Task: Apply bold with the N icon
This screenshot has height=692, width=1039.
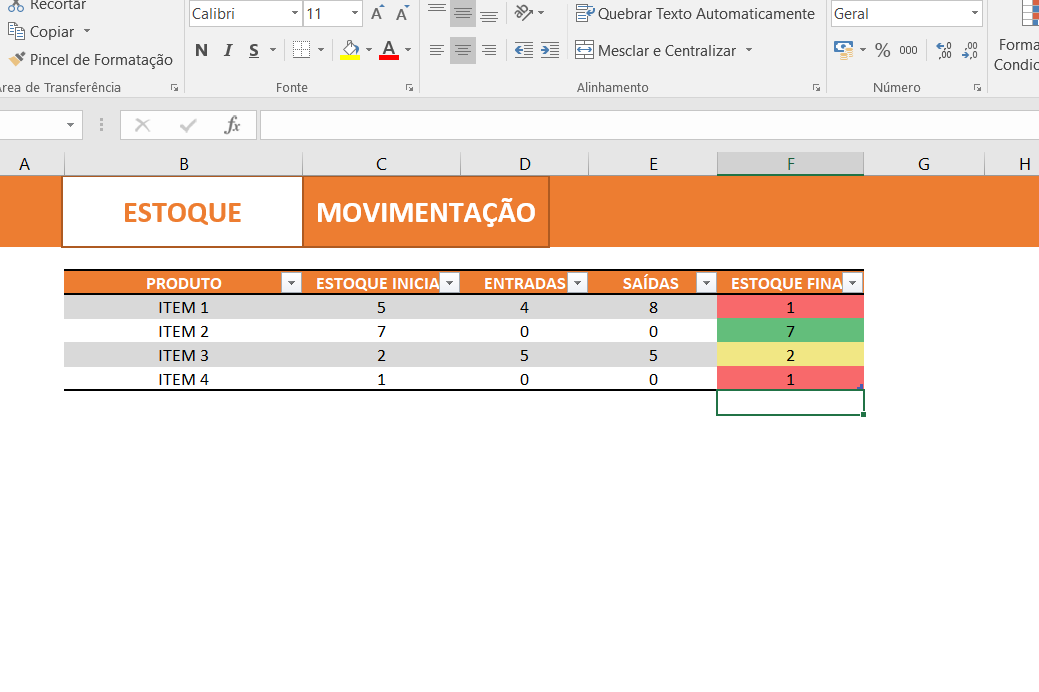Action: pos(200,49)
